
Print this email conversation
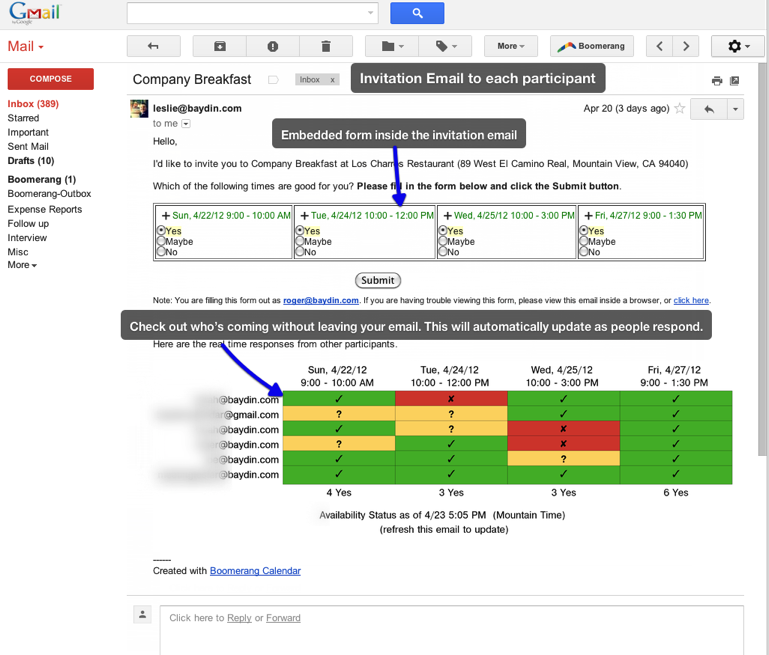coord(717,81)
